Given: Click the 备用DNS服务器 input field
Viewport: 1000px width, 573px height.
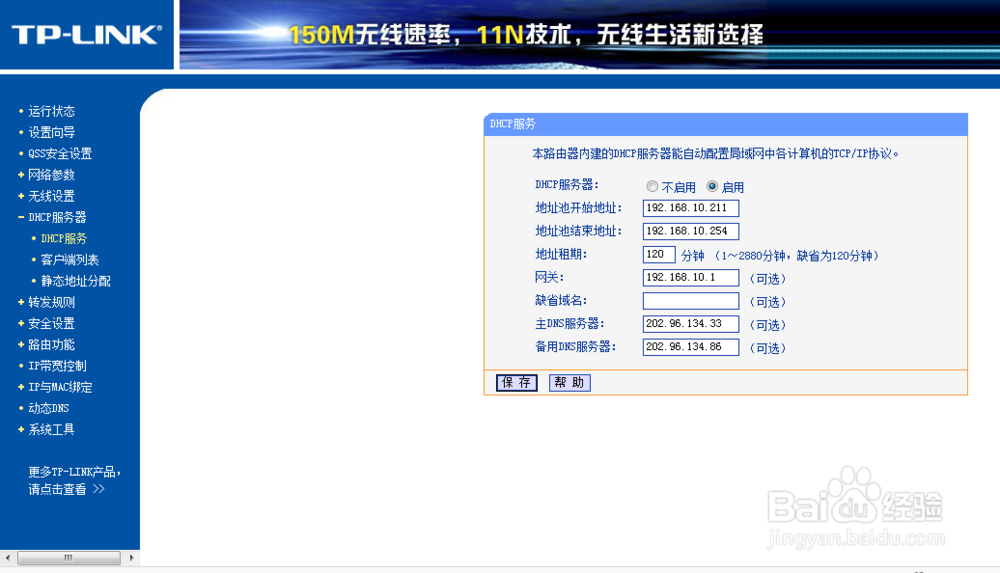Looking at the screenshot, I should pyautogui.click(x=691, y=347).
